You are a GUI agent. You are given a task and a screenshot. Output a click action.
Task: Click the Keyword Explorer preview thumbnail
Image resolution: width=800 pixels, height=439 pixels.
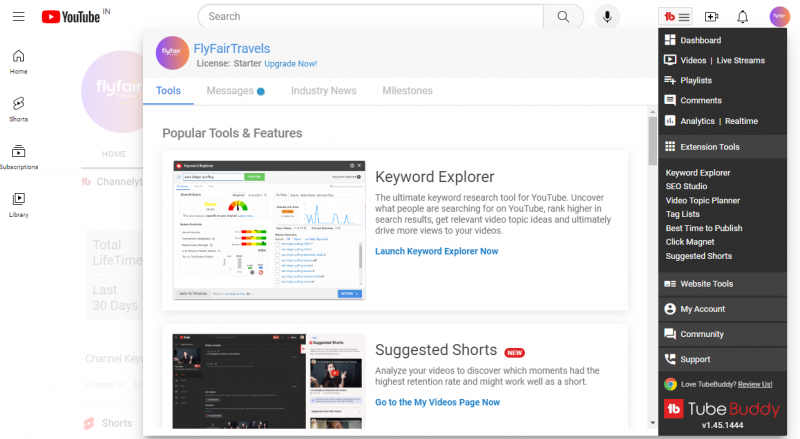[268, 228]
